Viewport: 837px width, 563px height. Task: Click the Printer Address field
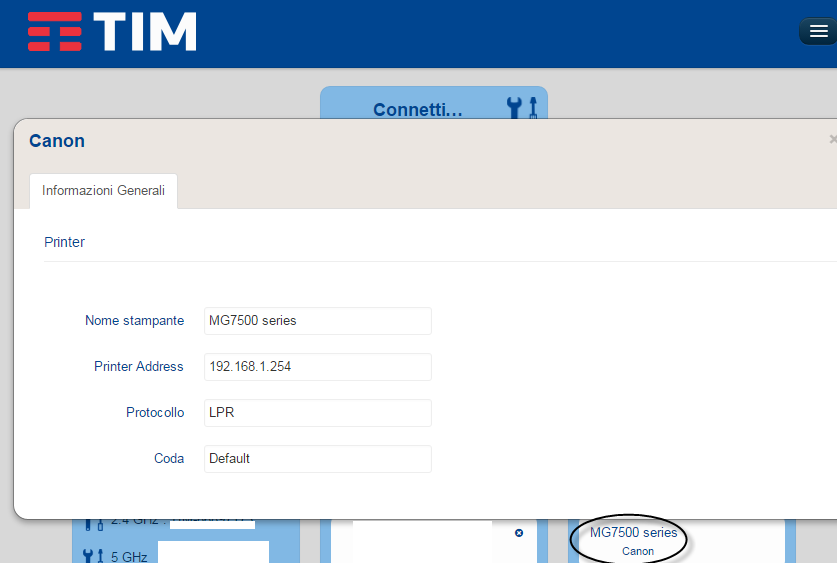pos(318,367)
